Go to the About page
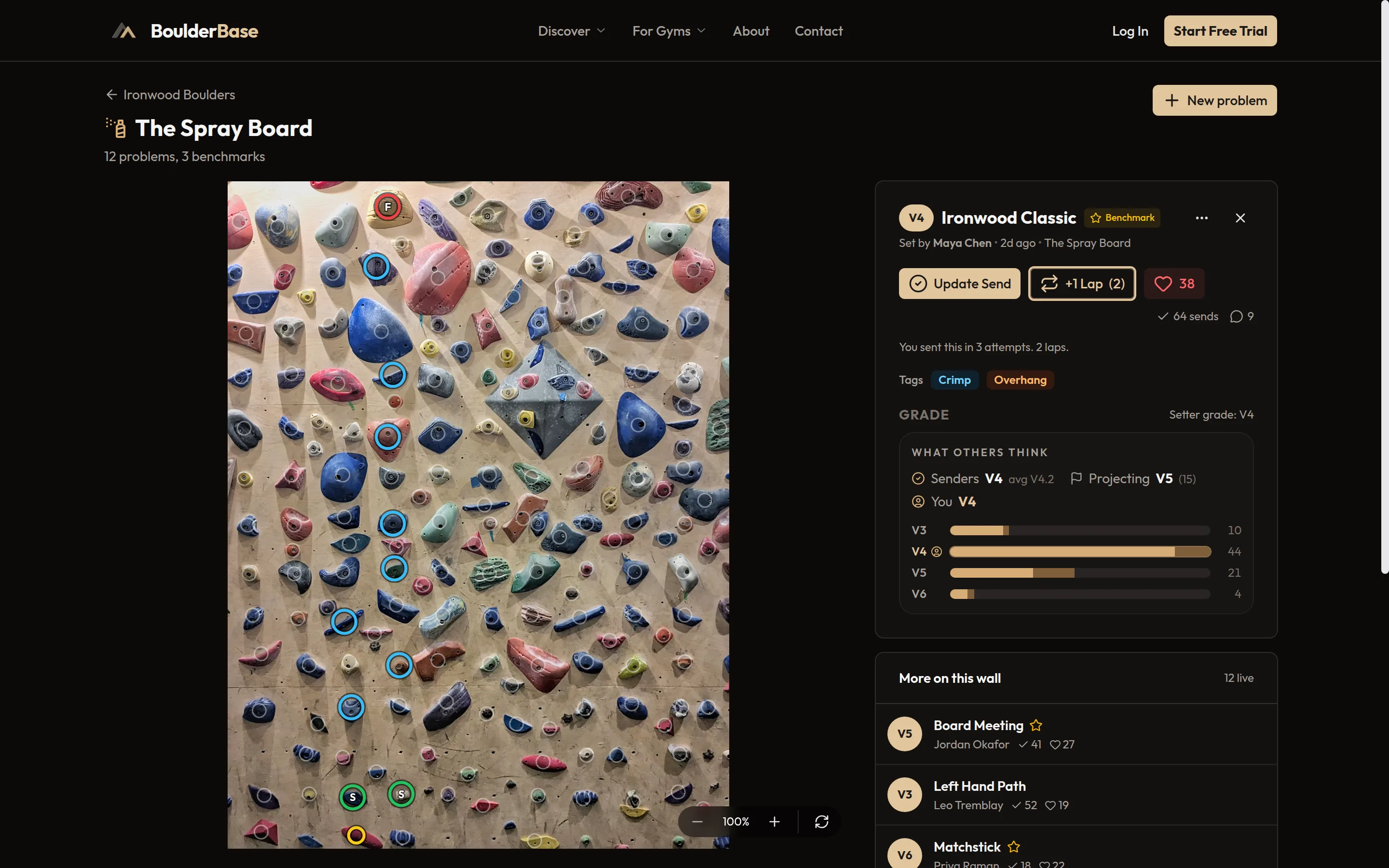This screenshot has height=868, width=1389. pyautogui.click(x=751, y=31)
